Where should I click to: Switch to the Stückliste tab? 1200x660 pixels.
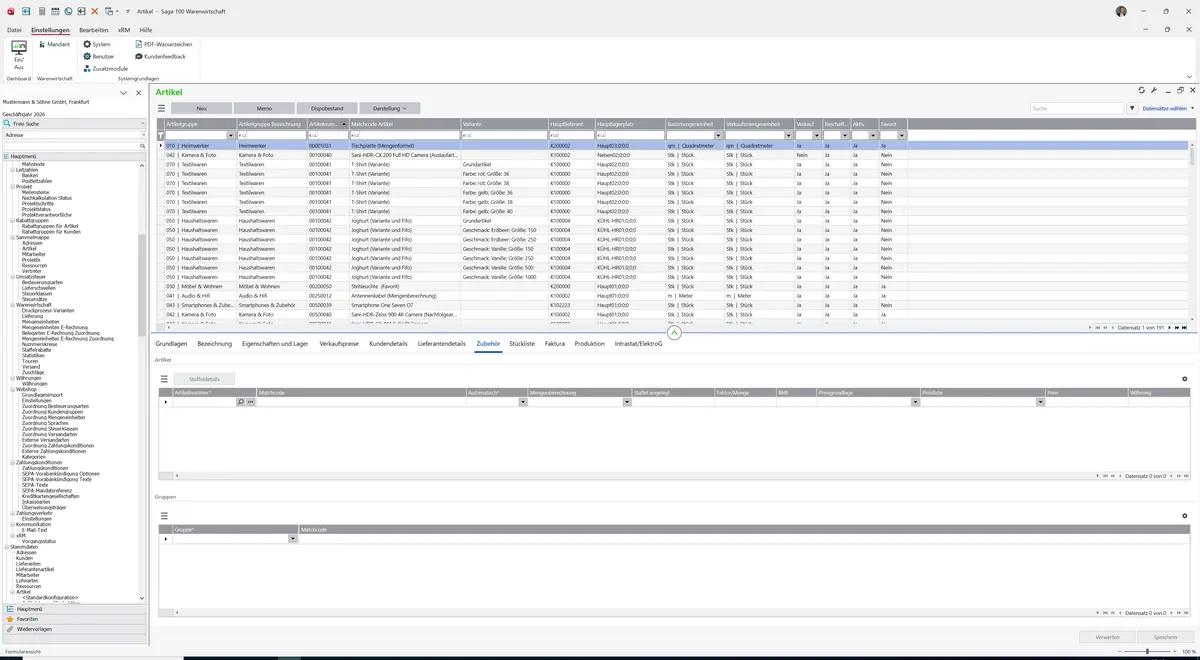522,343
